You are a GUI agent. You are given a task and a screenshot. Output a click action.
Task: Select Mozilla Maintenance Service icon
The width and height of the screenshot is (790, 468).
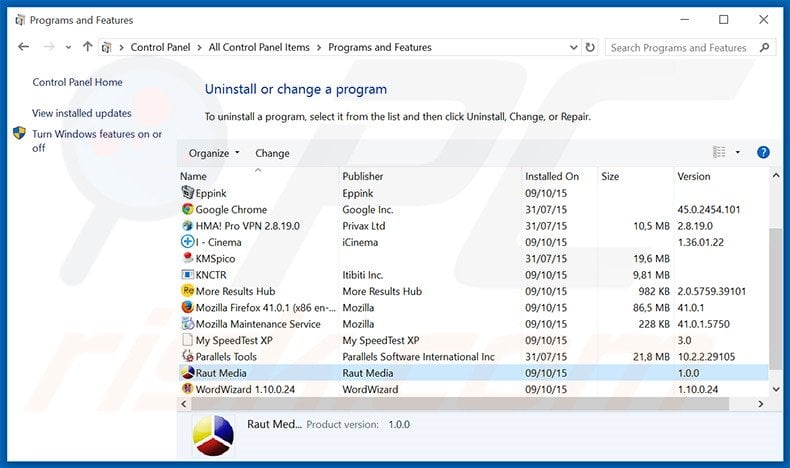point(187,323)
